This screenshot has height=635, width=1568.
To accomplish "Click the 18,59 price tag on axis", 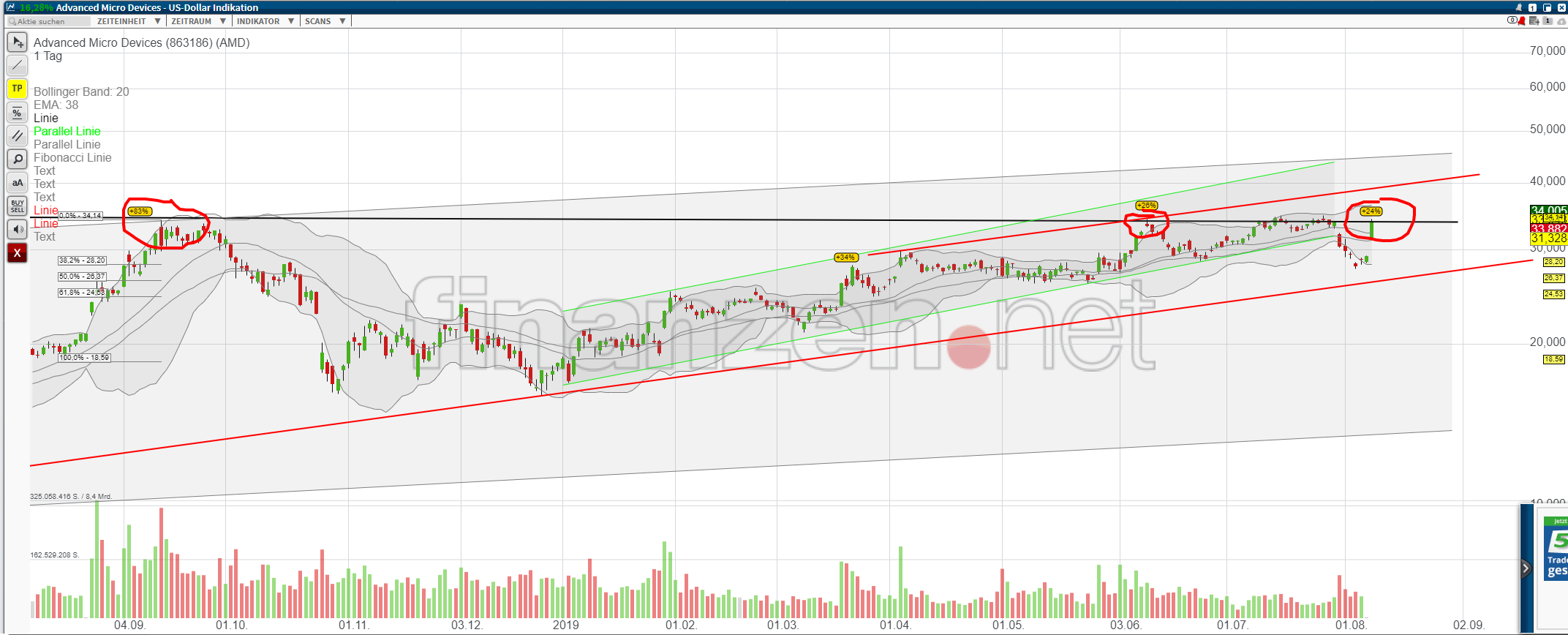I will click(x=1553, y=359).
